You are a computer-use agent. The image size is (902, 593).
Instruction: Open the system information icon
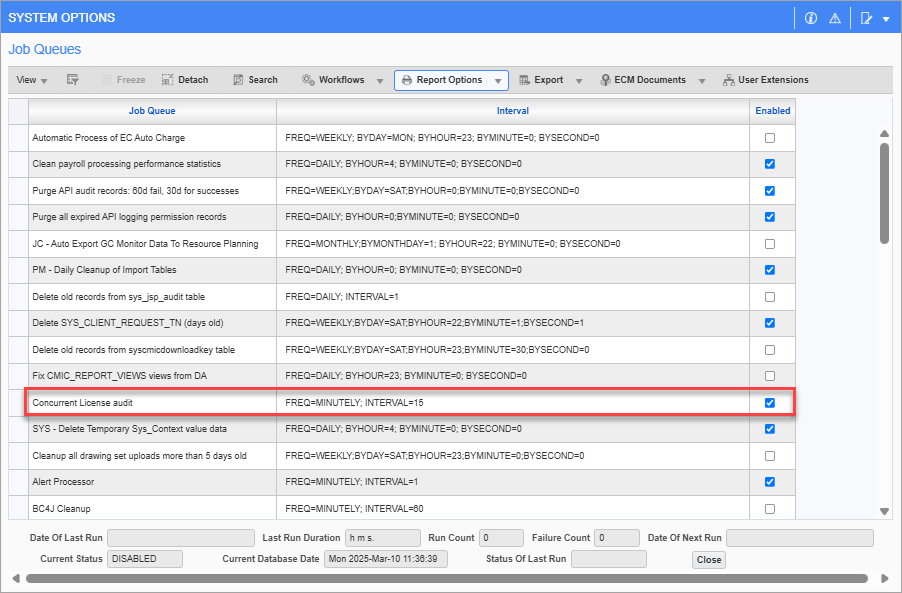click(812, 17)
